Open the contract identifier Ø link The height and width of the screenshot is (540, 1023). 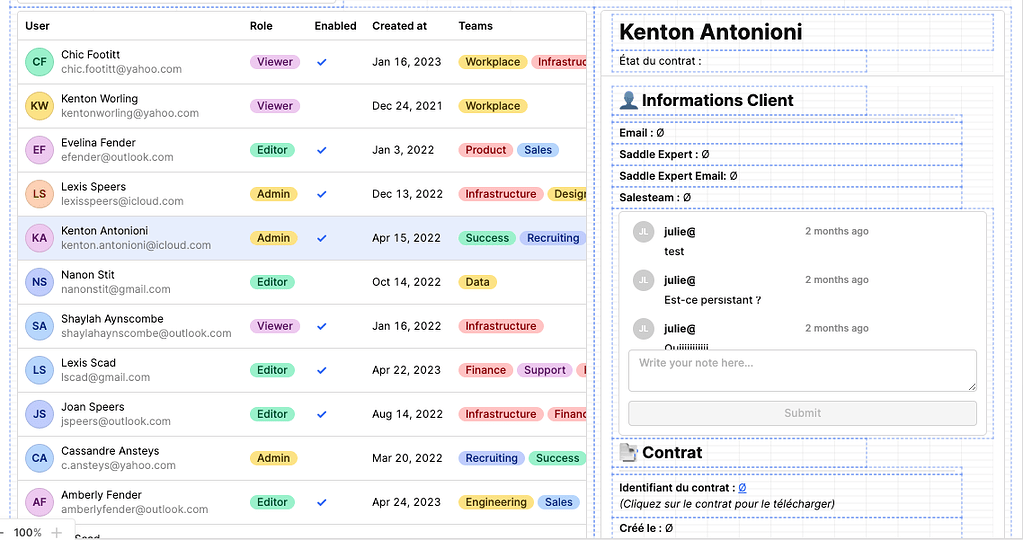pos(742,488)
